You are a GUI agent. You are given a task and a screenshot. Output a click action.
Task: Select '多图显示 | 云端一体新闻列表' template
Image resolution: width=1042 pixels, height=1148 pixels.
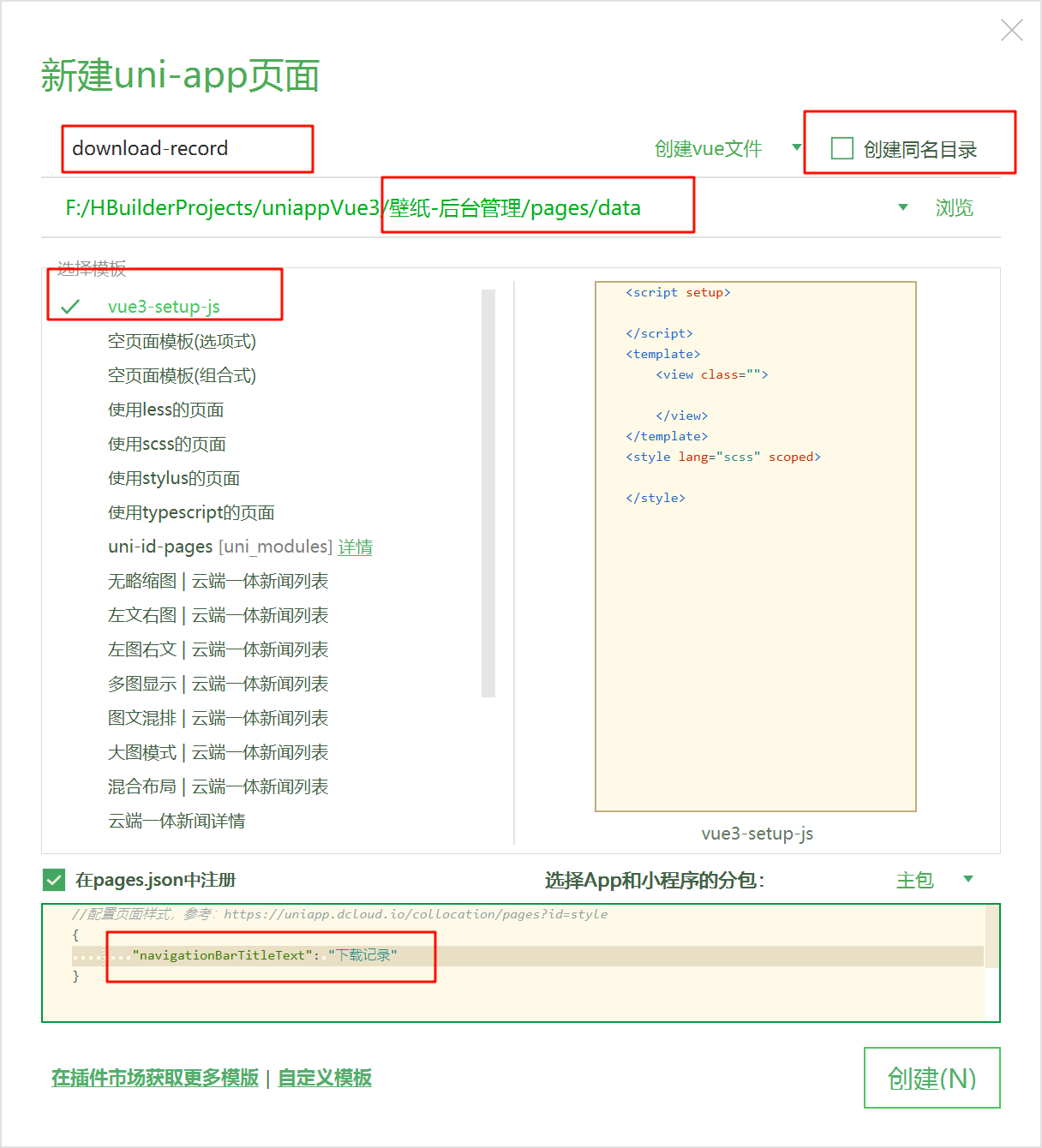pyautogui.click(x=218, y=684)
